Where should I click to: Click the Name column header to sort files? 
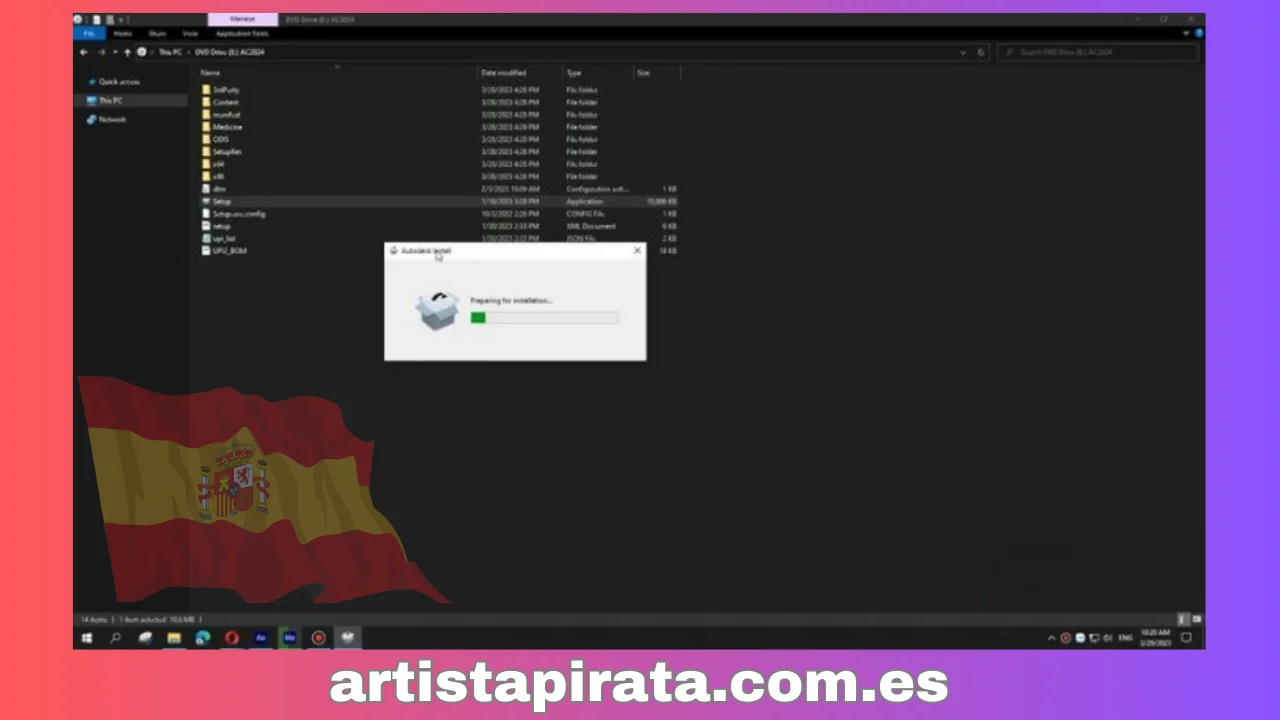pos(210,72)
